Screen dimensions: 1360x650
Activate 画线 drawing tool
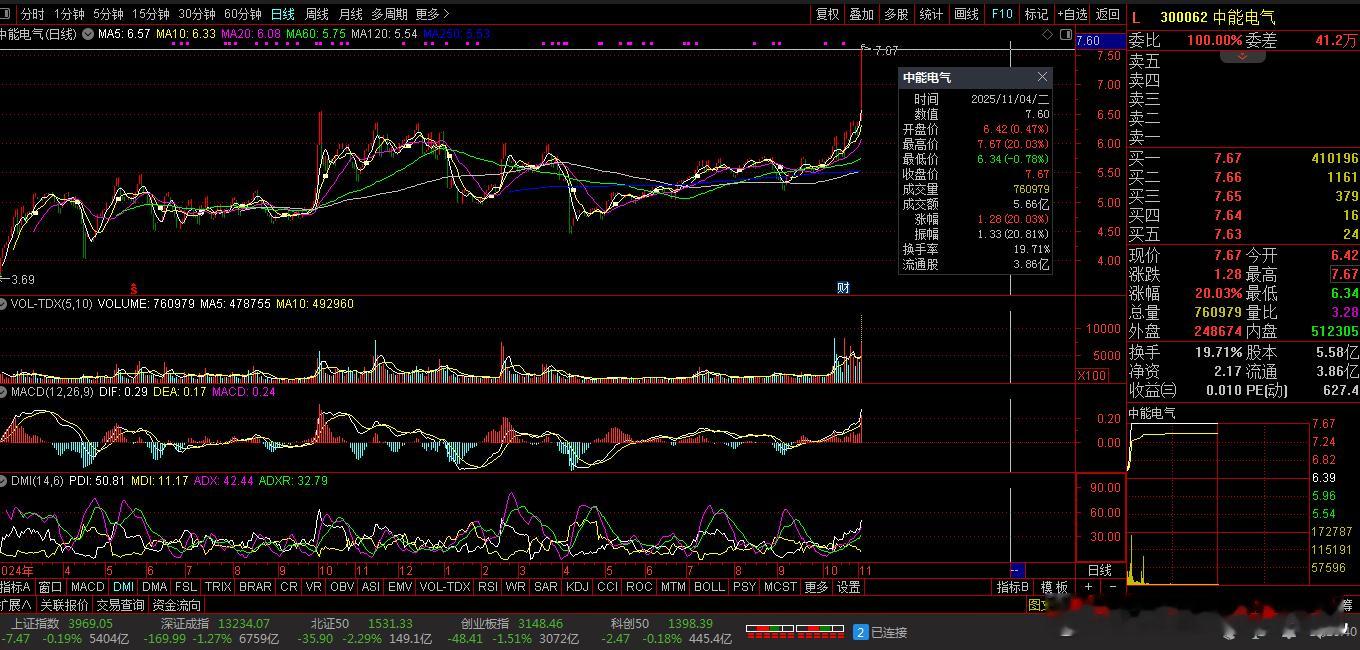click(967, 14)
